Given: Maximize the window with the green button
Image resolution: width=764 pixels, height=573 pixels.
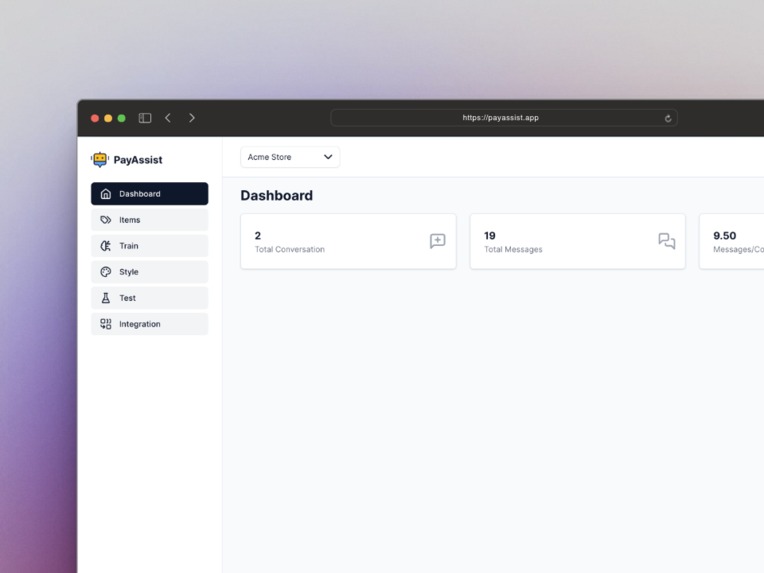Looking at the screenshot, I should [122, 118].
